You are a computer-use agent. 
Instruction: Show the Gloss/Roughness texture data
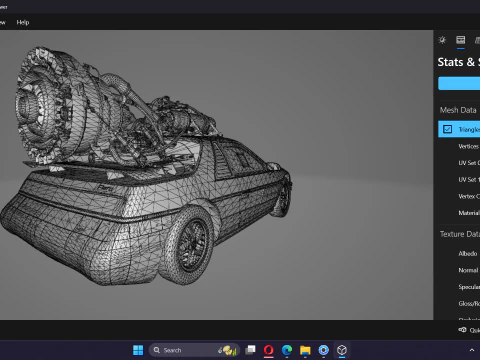459,304
